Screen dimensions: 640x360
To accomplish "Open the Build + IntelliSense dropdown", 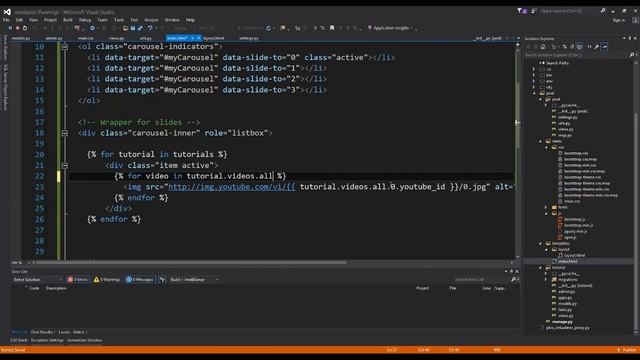I will [195, 280].
